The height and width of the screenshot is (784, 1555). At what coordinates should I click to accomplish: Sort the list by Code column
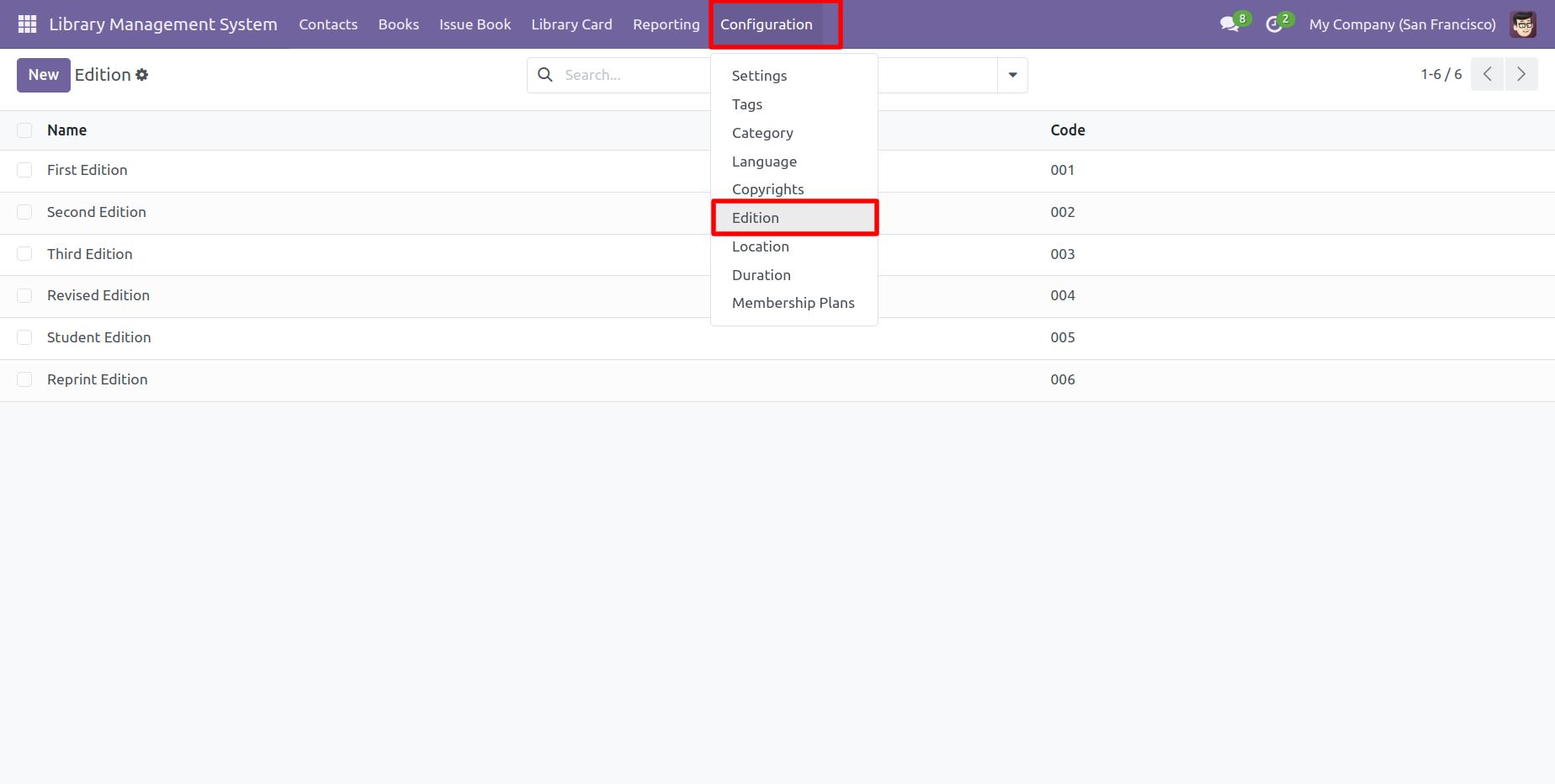1067,130
